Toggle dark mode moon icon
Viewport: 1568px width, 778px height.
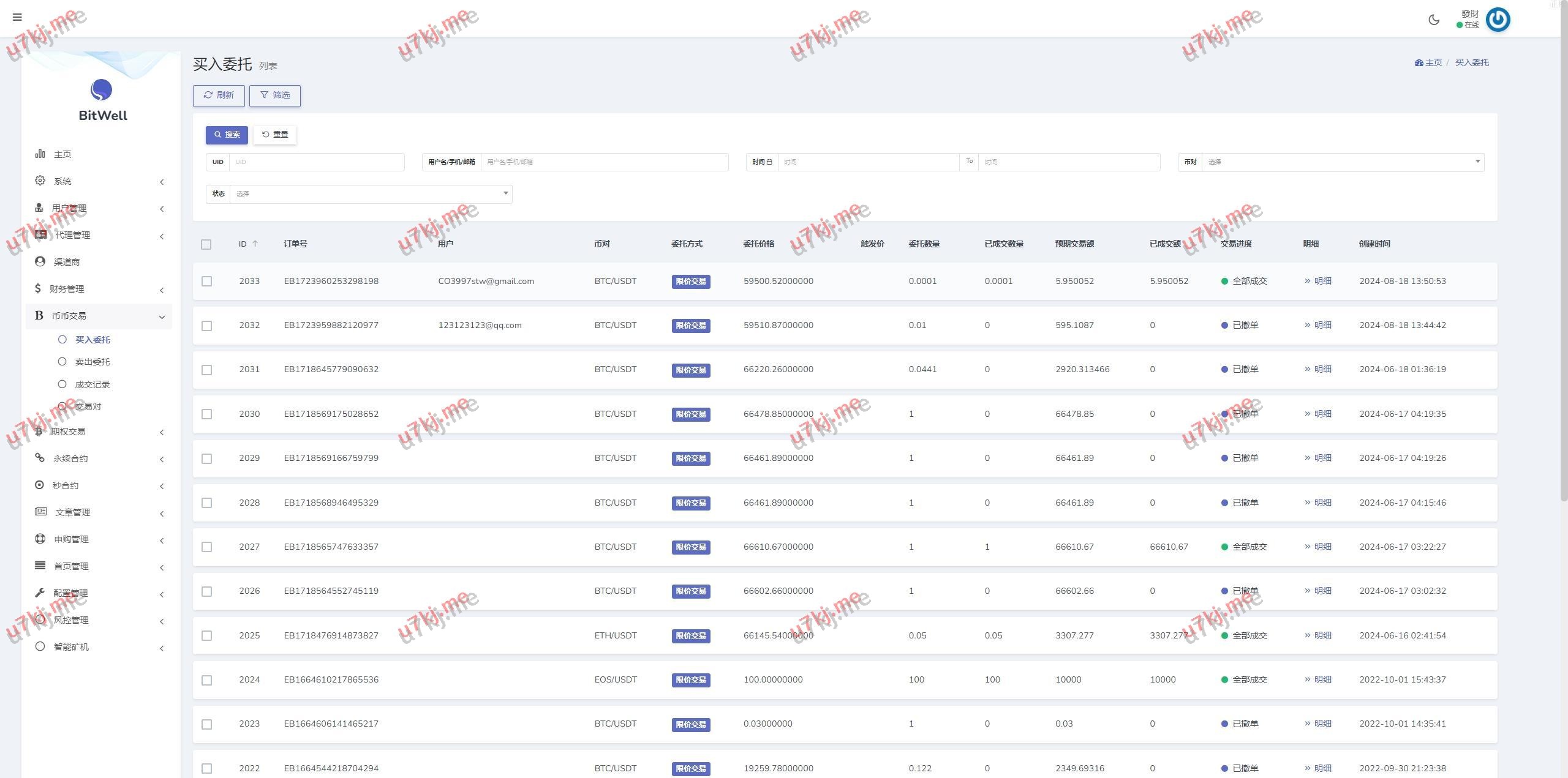tap(1433, 20)
